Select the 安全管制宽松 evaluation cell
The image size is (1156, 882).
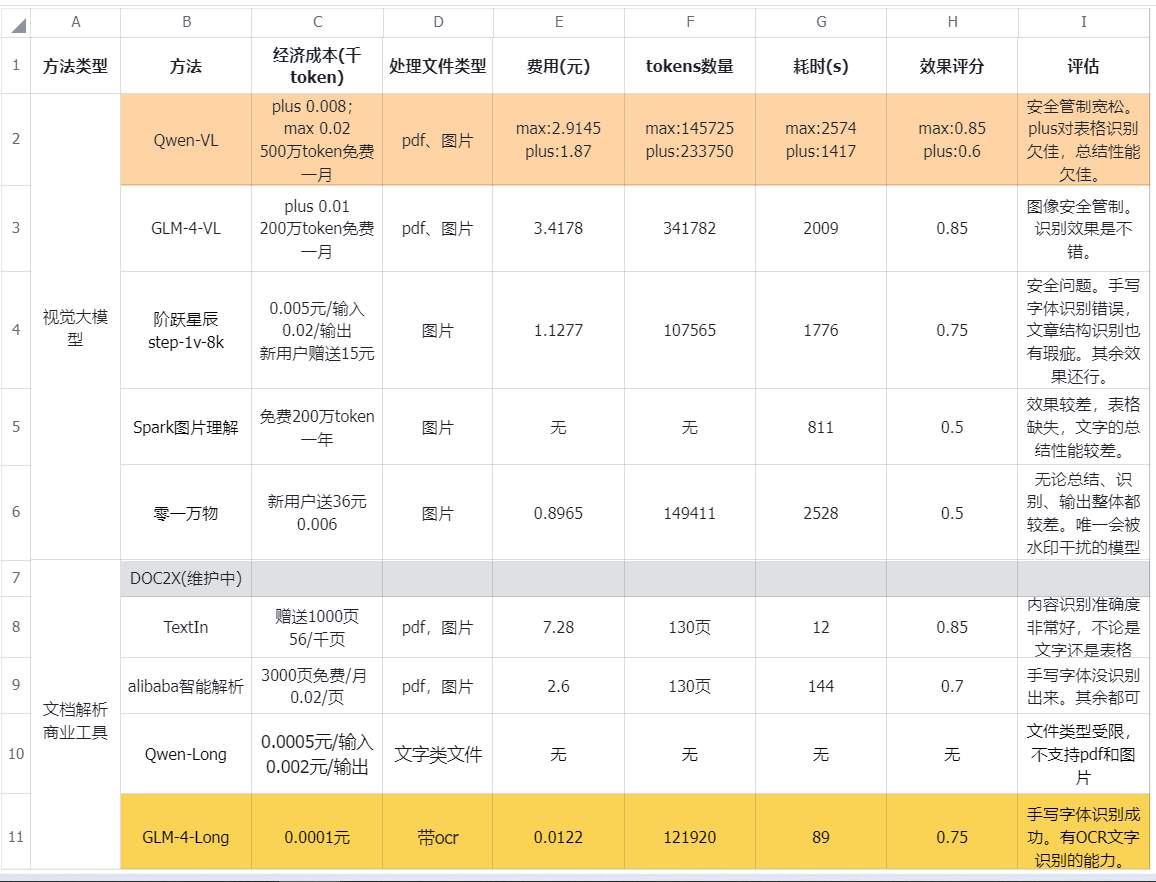pos(1083,139)
